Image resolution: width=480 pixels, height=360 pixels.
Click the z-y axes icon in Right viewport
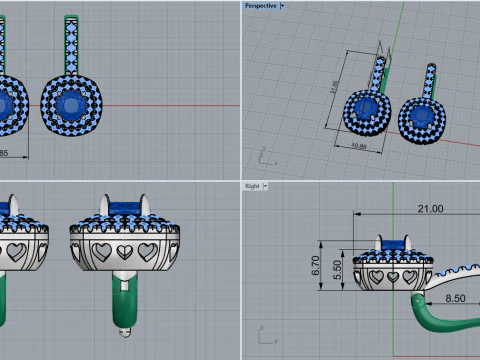tap(268, 335)
